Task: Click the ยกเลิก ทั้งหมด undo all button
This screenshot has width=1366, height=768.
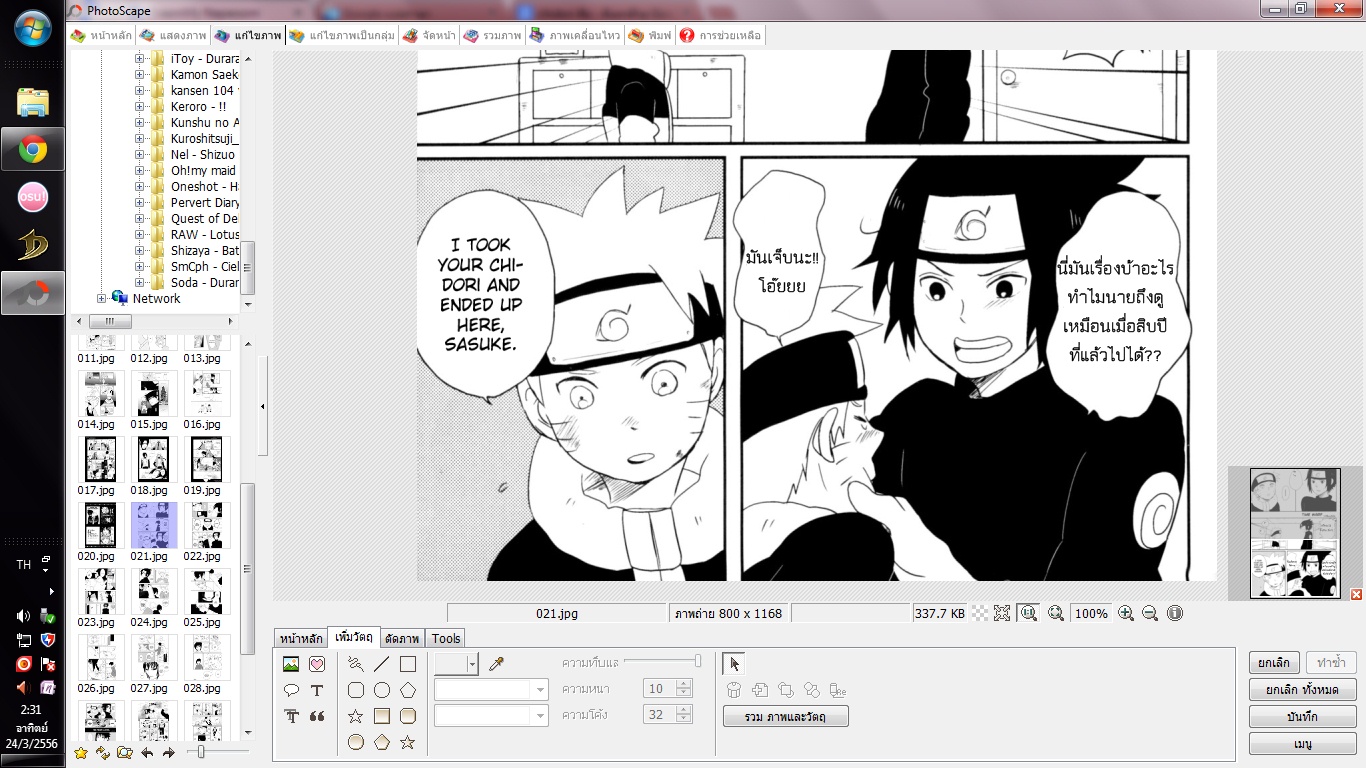Action: pyautogui.click(x=1303, y=689)
